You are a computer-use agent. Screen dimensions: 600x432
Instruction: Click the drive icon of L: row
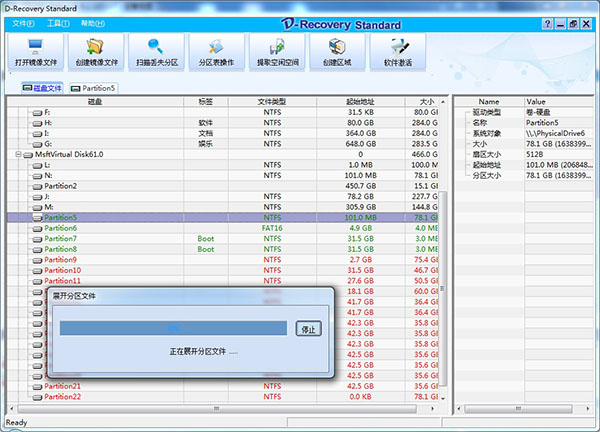click(37, 165)
